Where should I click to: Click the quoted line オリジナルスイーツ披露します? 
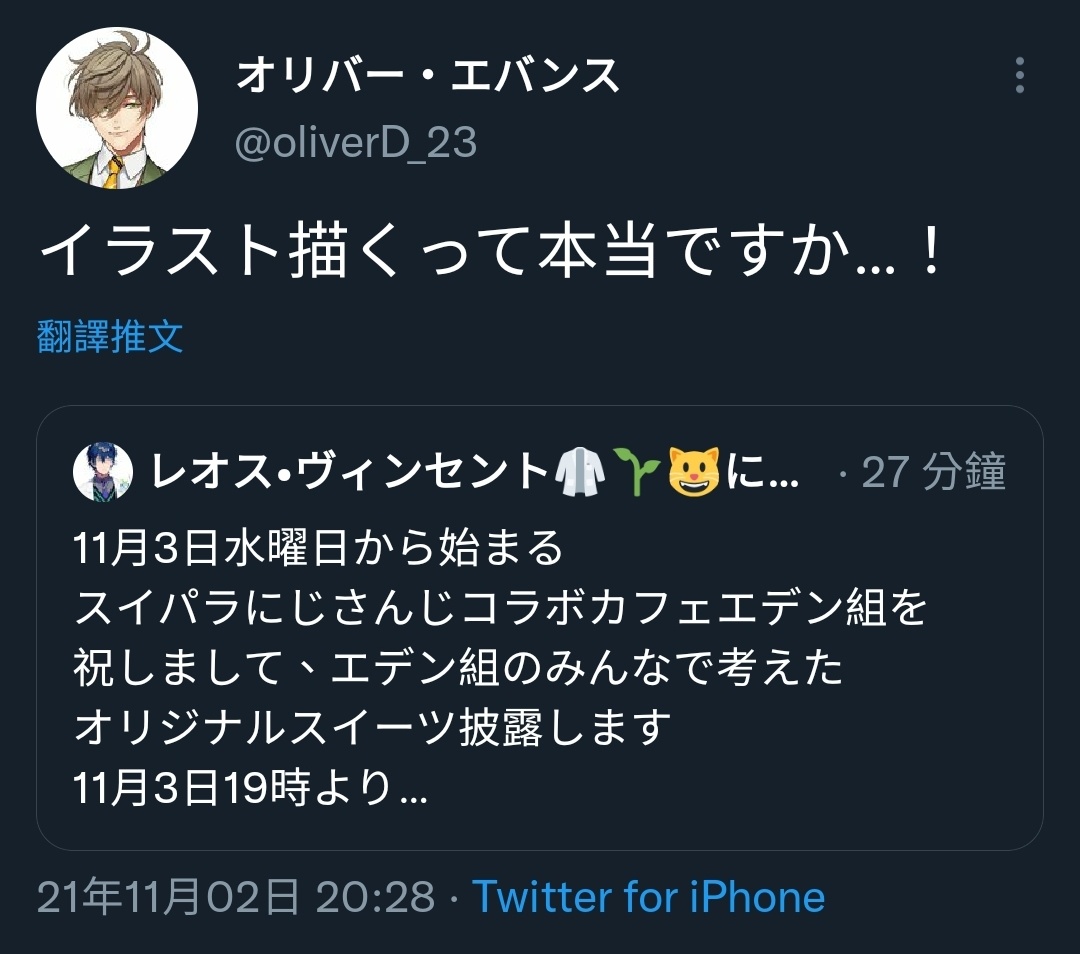pyautogui.click(x=372, y=727)
